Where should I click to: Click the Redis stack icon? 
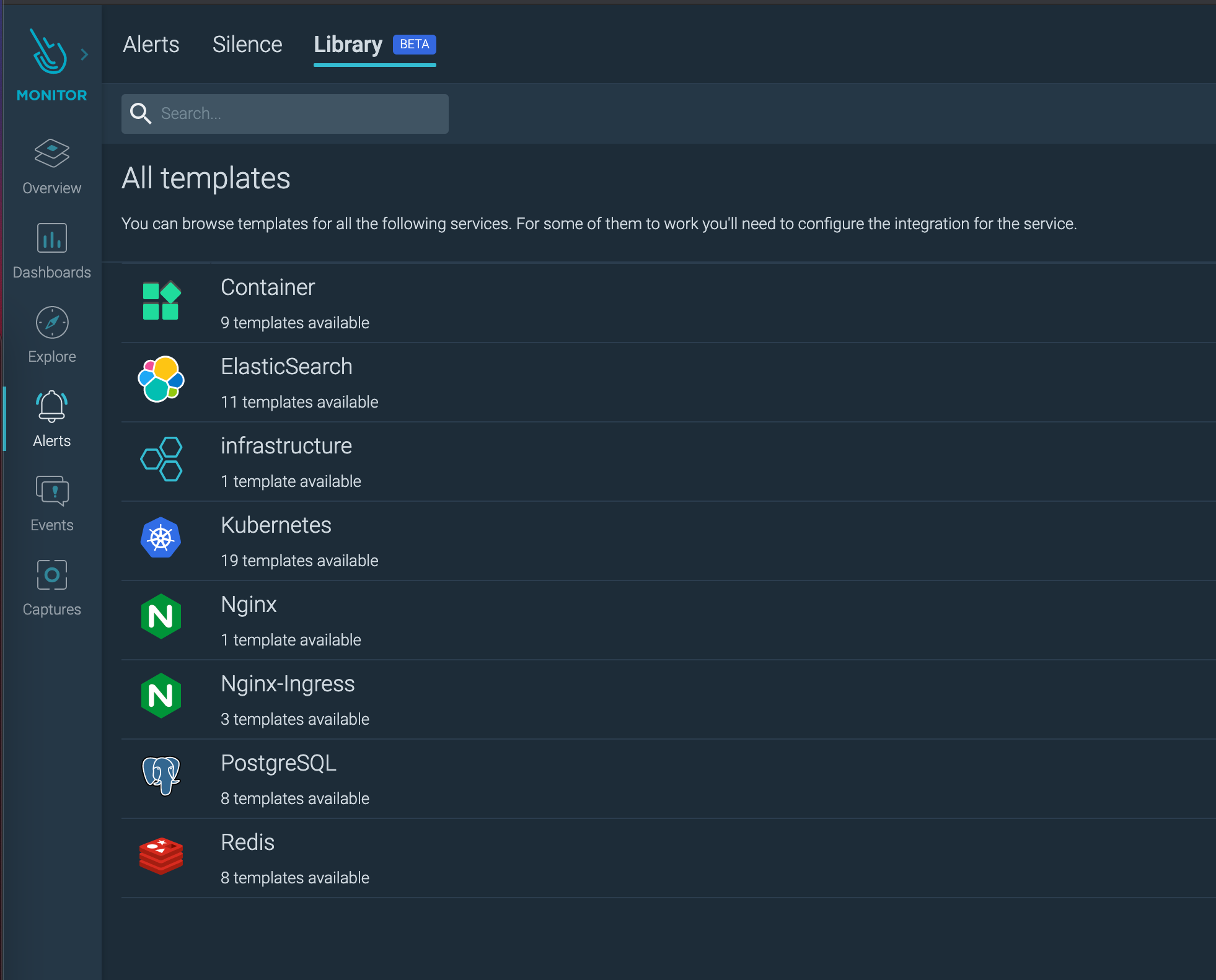pos(161,856)
